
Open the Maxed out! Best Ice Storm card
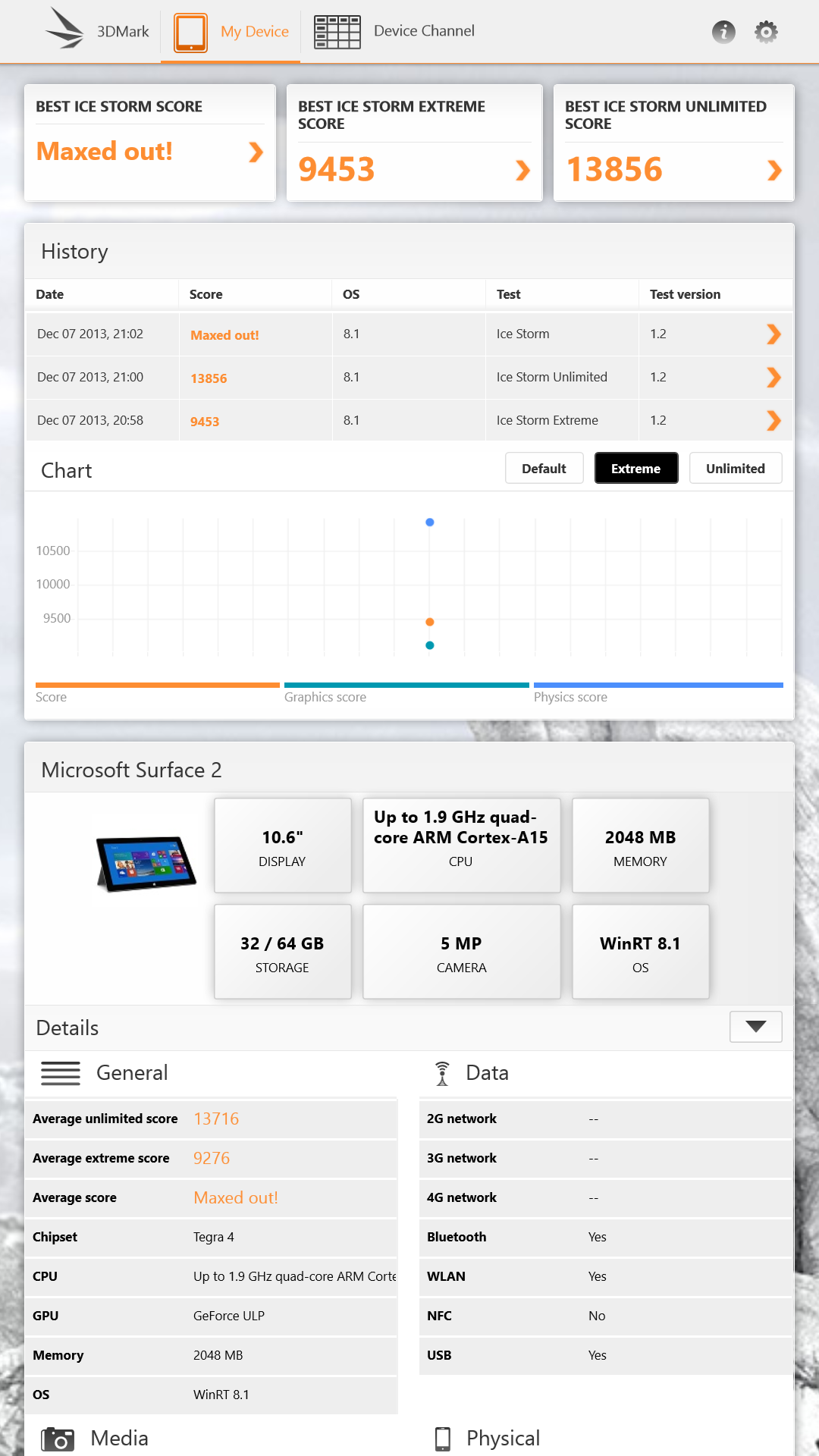coord(149,152)
